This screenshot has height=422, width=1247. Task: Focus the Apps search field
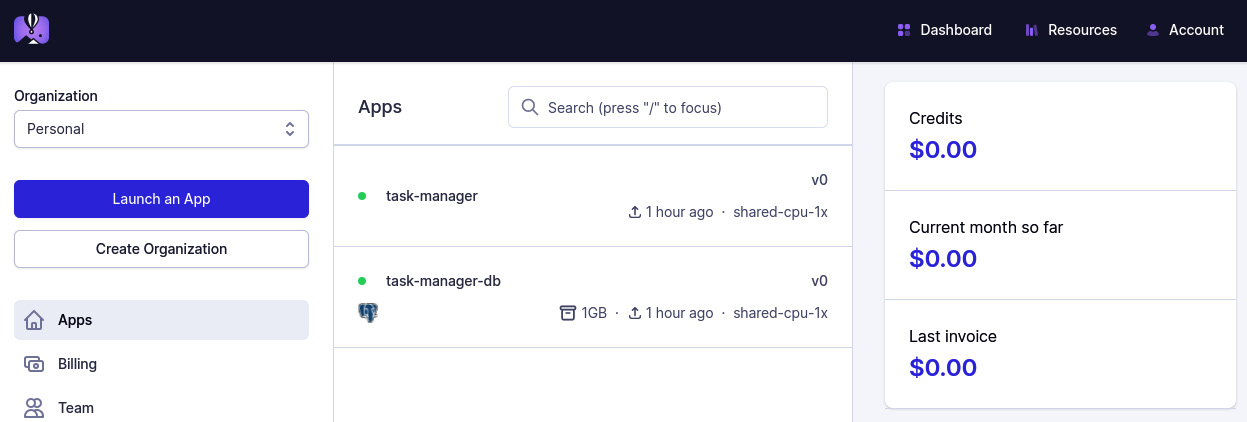pyautogui.click(x=668, y=107)
